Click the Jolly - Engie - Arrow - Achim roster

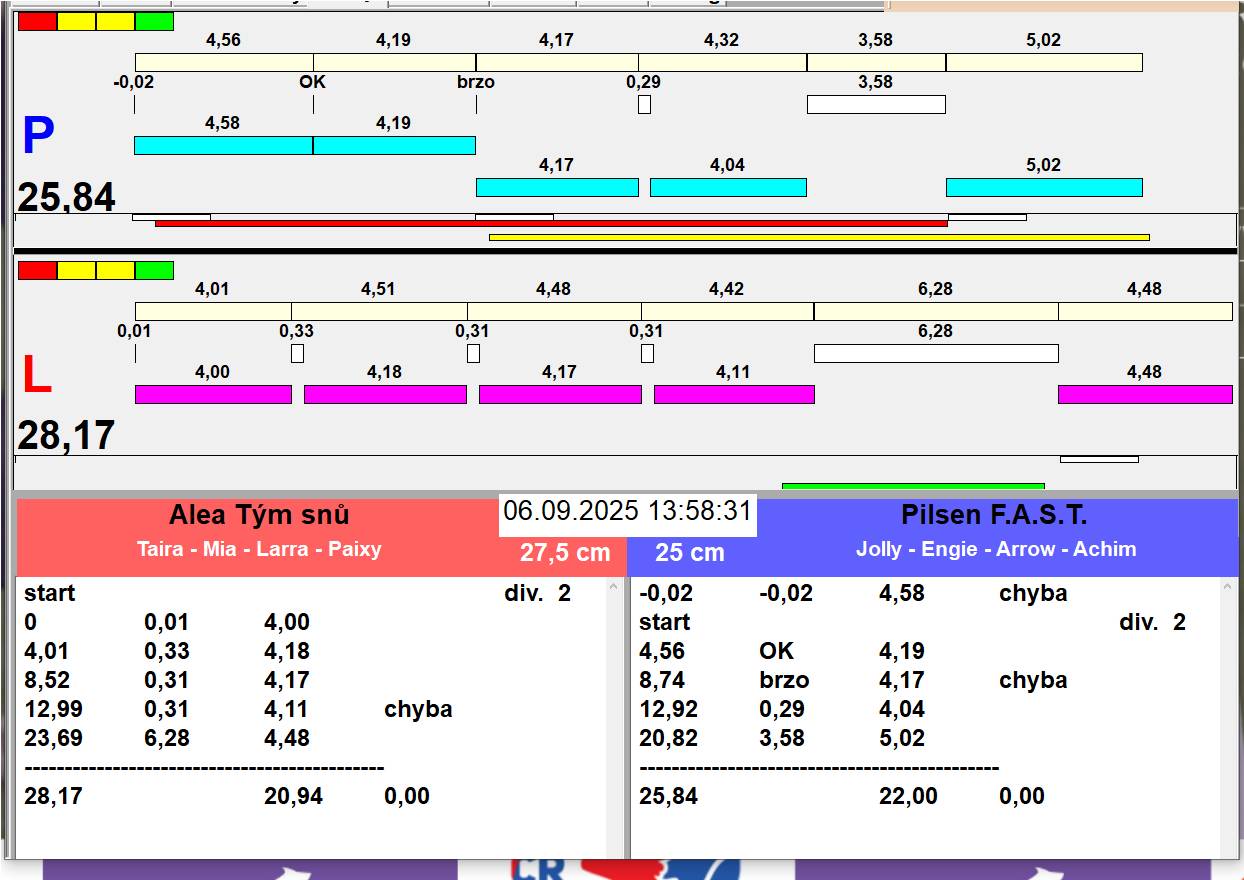click(x=996, y=549)
